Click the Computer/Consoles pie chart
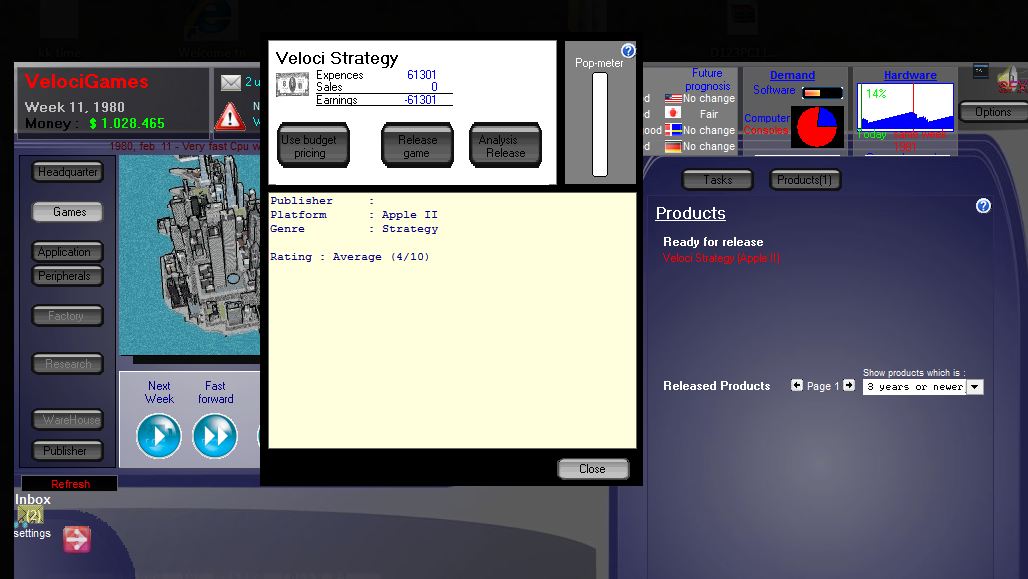Image resolution: width=1028 pixels, height=579 pixels. tap(817, 127)
